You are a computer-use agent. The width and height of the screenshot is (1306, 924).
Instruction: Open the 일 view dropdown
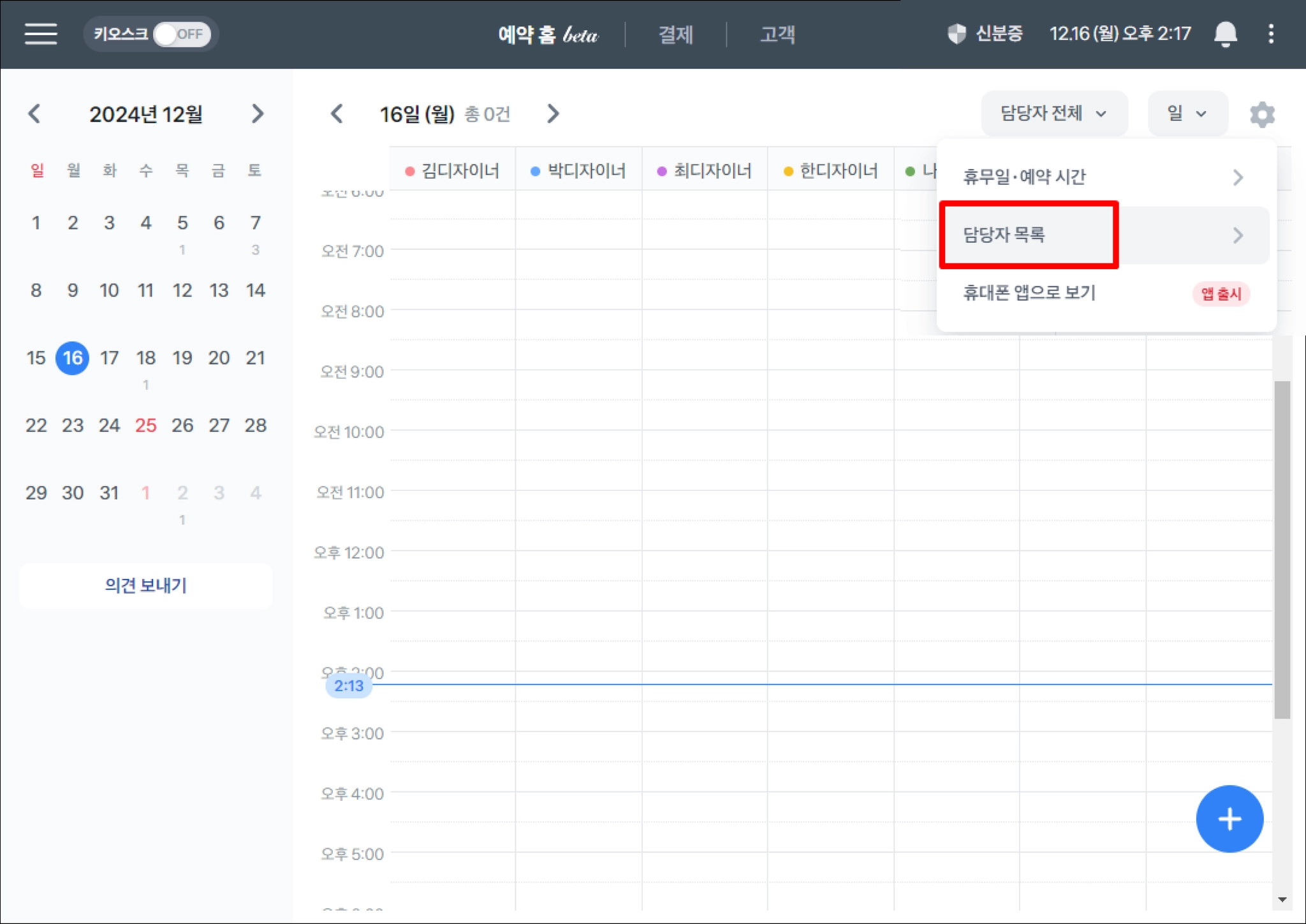pos(1187,114)
